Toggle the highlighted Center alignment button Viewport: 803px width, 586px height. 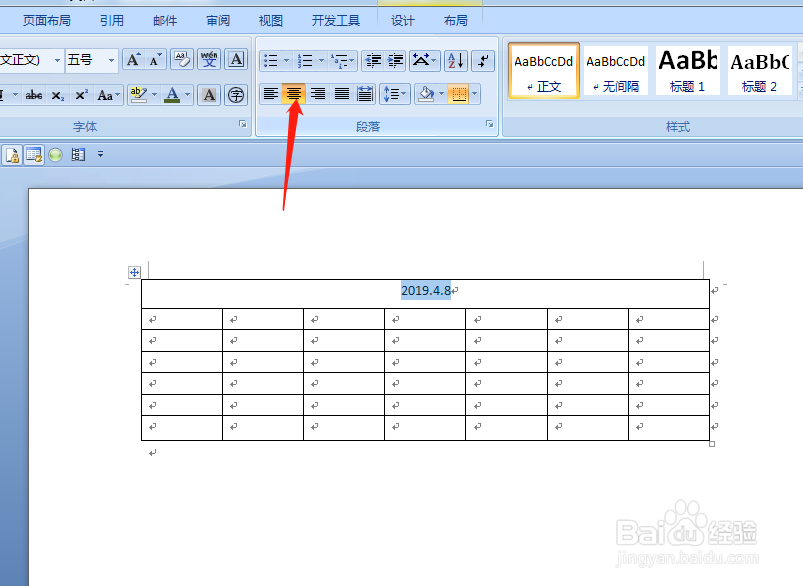pyautogui.click(x=293, y=94)
